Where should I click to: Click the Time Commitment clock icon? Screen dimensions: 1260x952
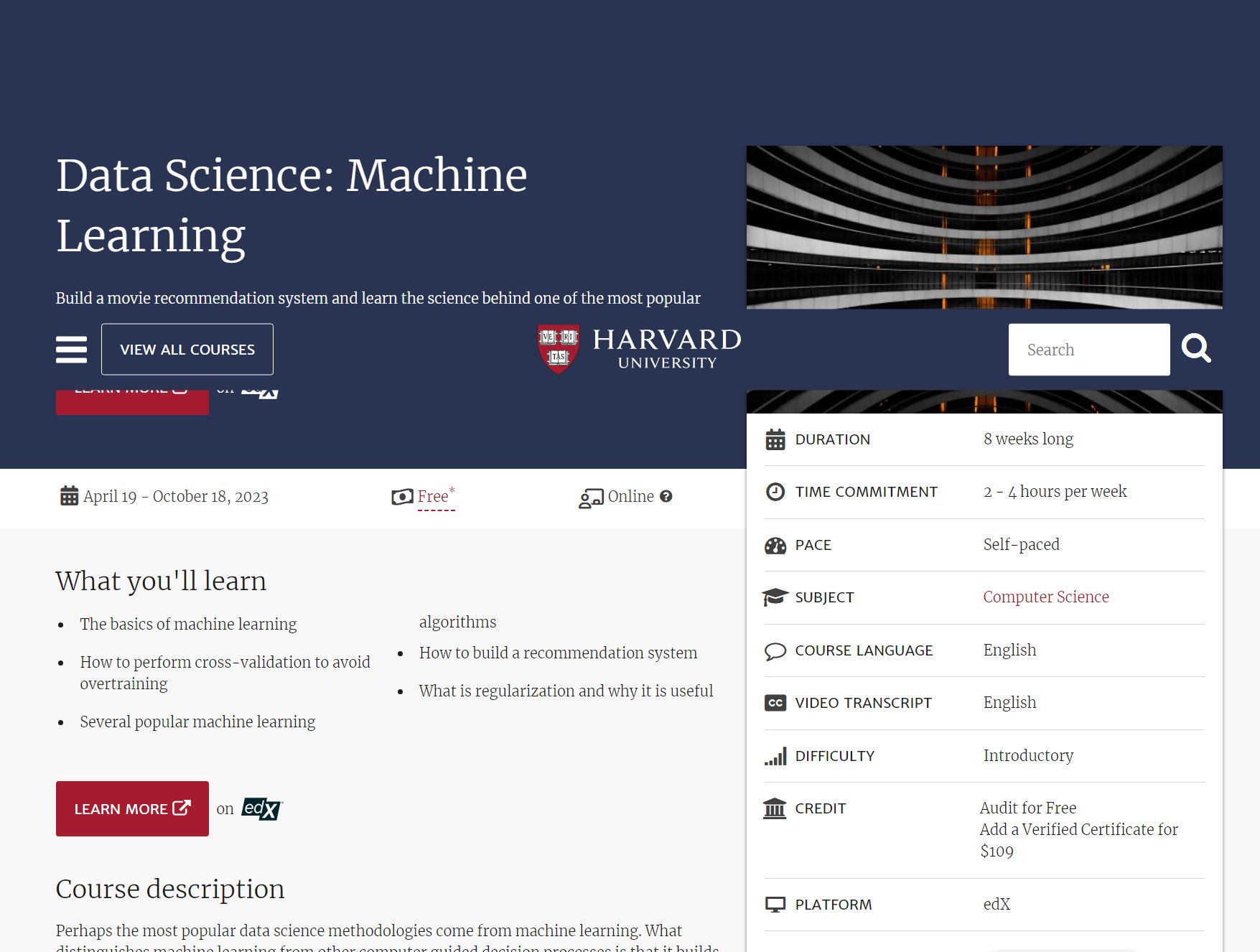pos(775,492)
